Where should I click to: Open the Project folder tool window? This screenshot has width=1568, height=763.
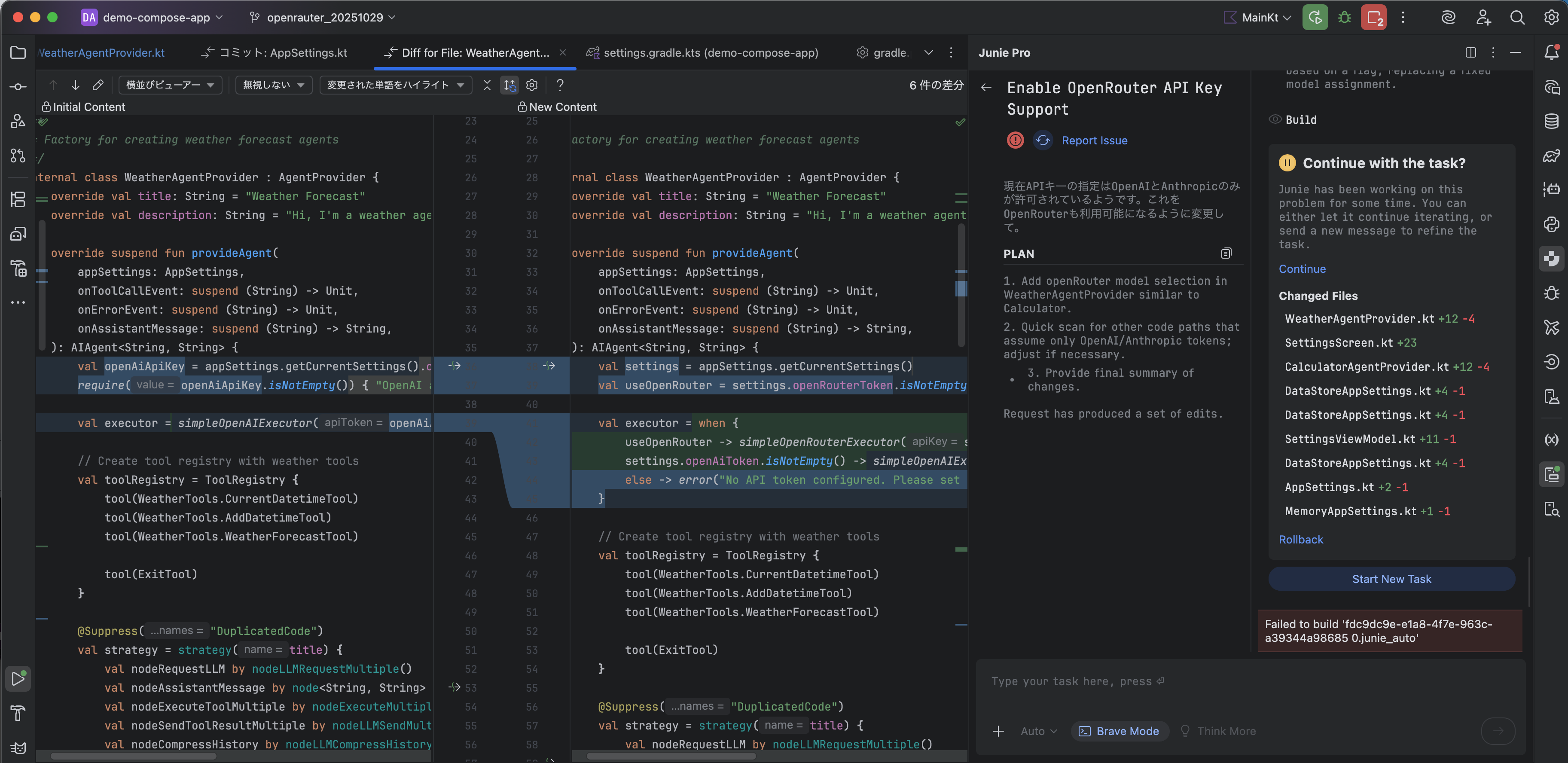click(x=18, y=53)
